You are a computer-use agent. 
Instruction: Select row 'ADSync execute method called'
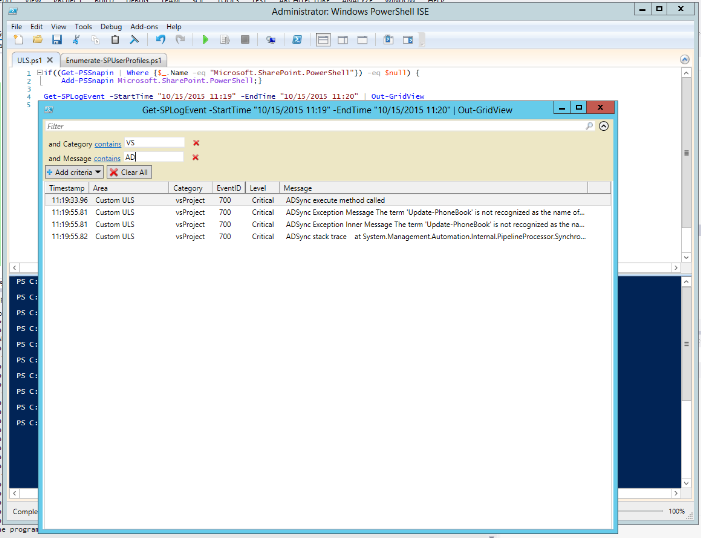coord(328,200)
